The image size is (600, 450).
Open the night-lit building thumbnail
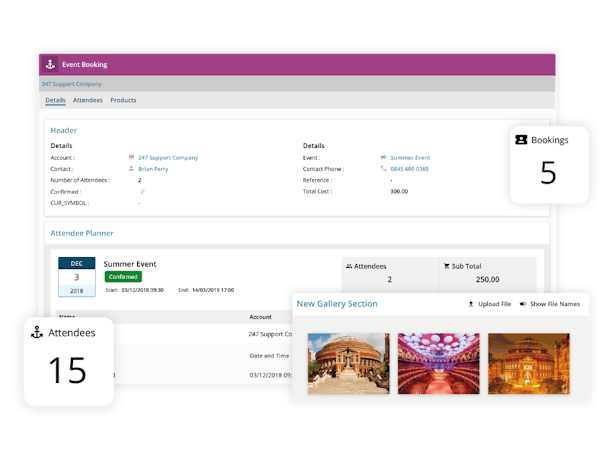pos(529,363)
